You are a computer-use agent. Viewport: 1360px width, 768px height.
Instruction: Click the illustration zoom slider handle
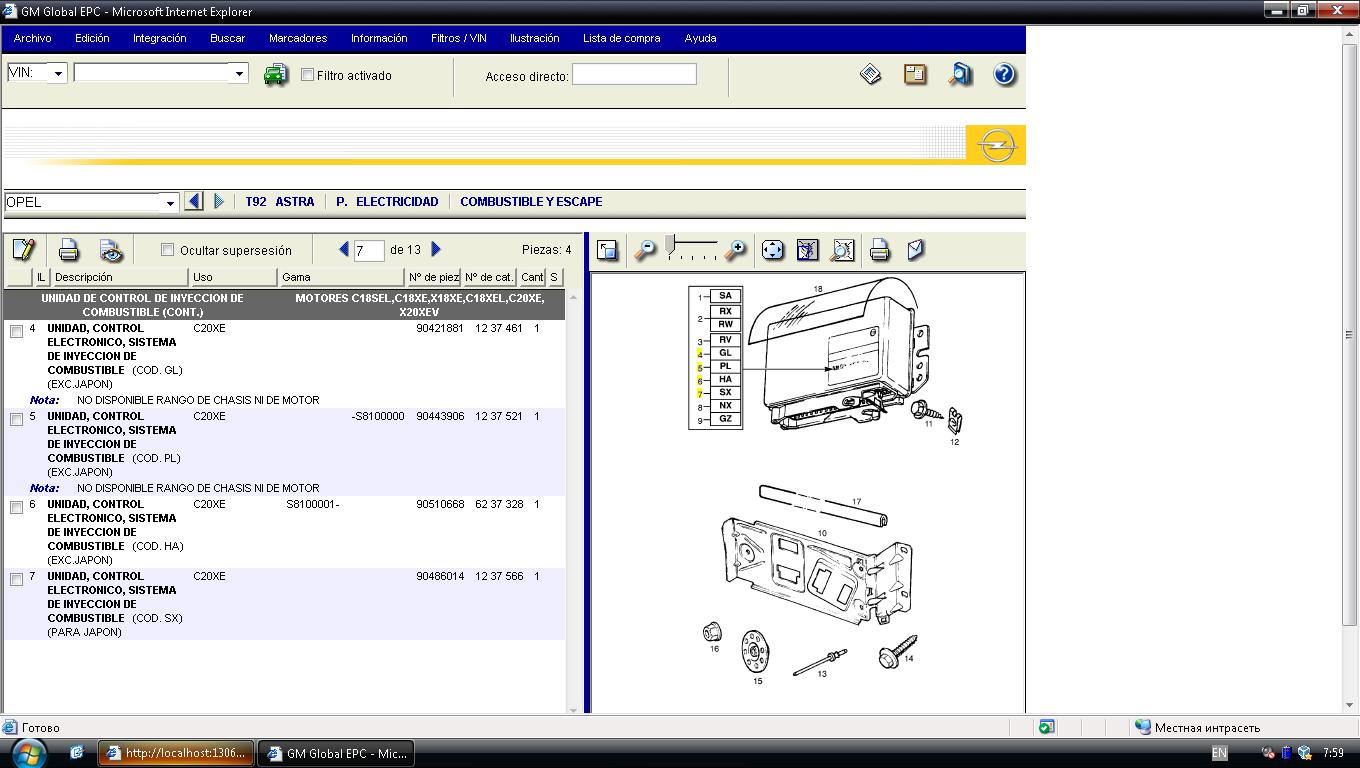point(670,243)
